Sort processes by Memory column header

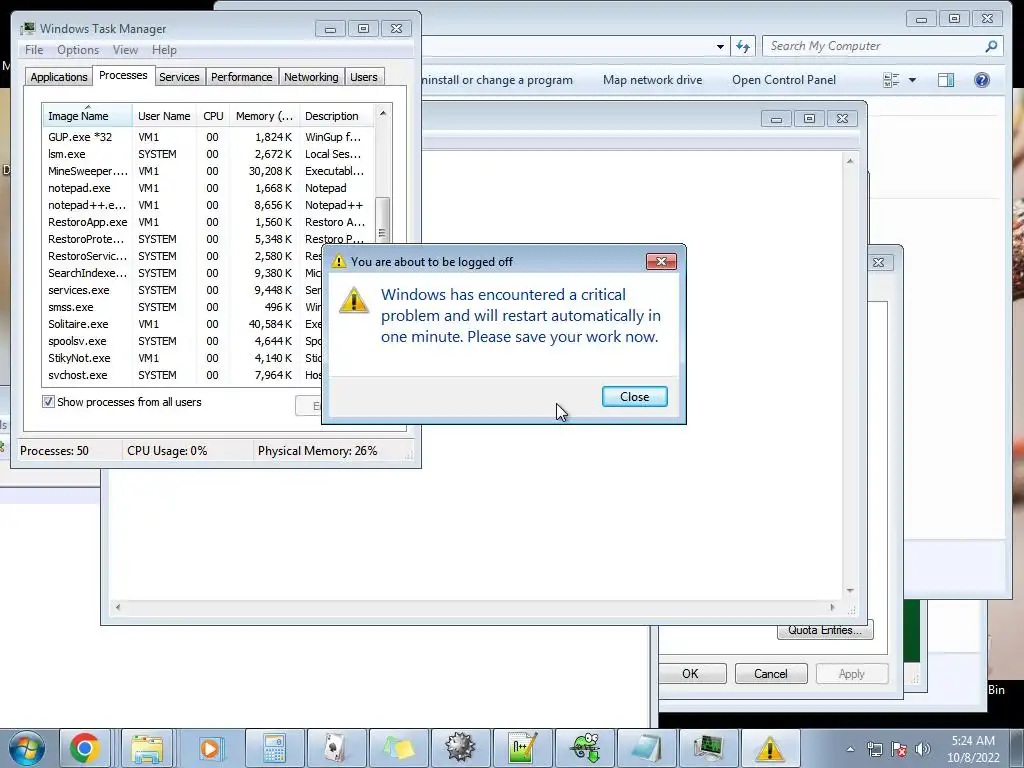pos(264,116)
